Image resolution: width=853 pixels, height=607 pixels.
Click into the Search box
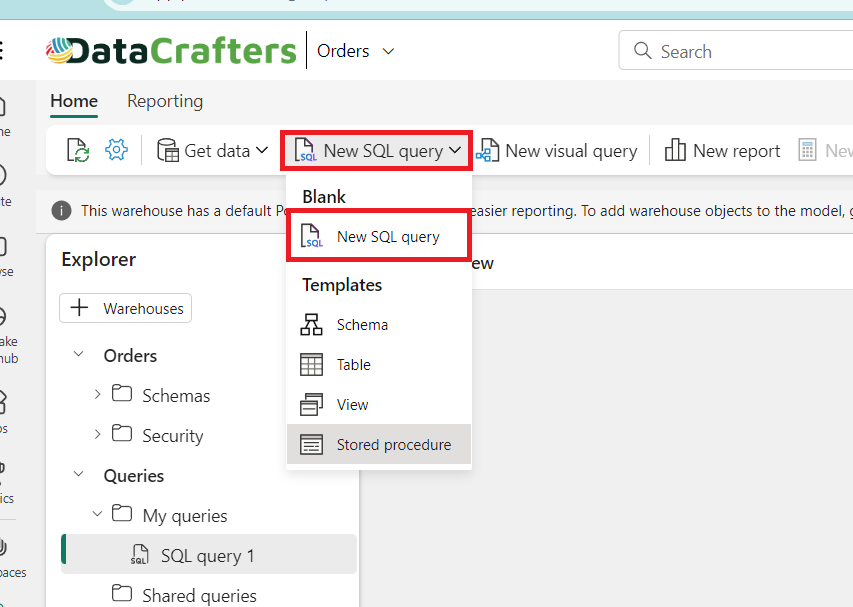point(740,51)
